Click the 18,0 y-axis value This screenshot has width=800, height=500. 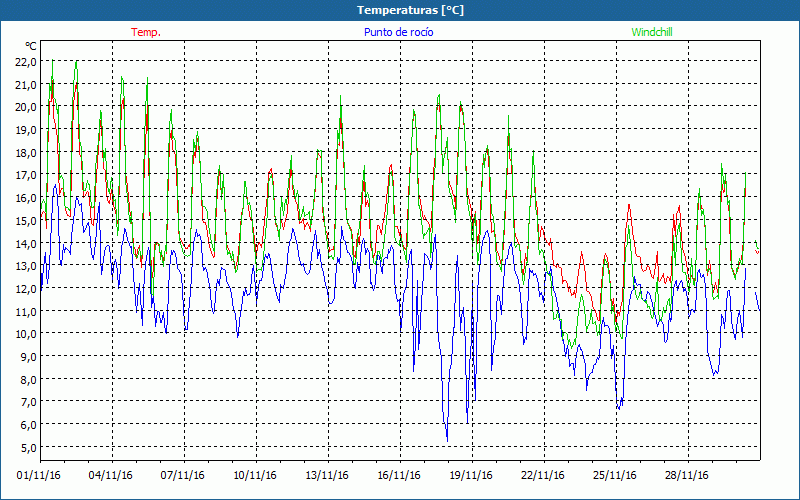(x=27, y=153)
